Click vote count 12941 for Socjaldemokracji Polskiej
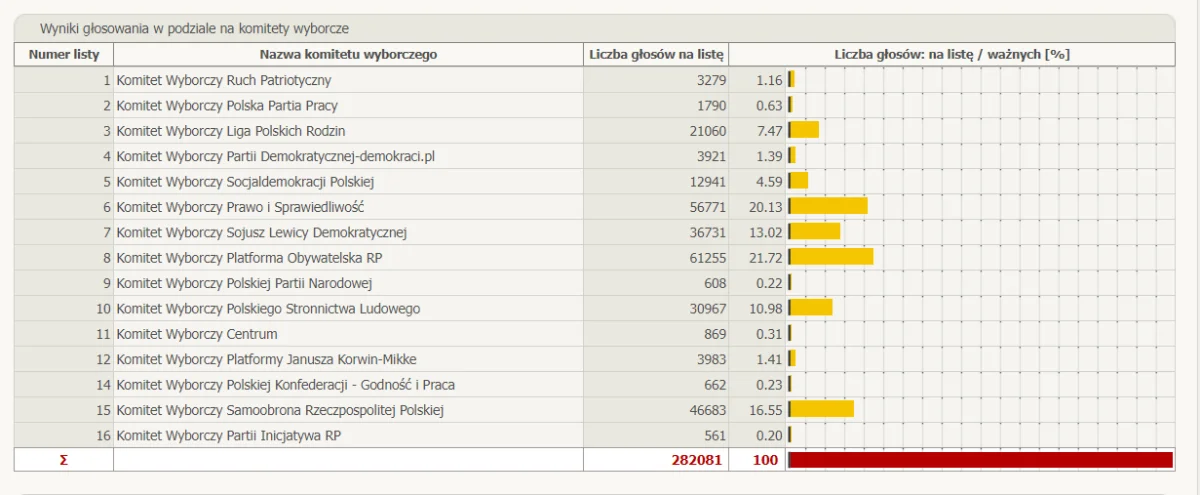The width and height of the screenshot is (1200, 495). (708, 182)
